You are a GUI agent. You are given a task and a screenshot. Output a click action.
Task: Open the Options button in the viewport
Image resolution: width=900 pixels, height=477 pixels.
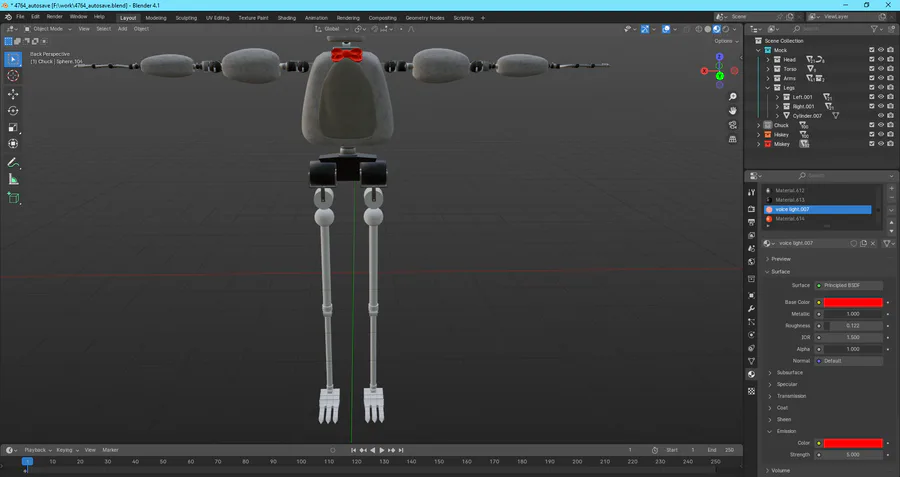(725, 41)
